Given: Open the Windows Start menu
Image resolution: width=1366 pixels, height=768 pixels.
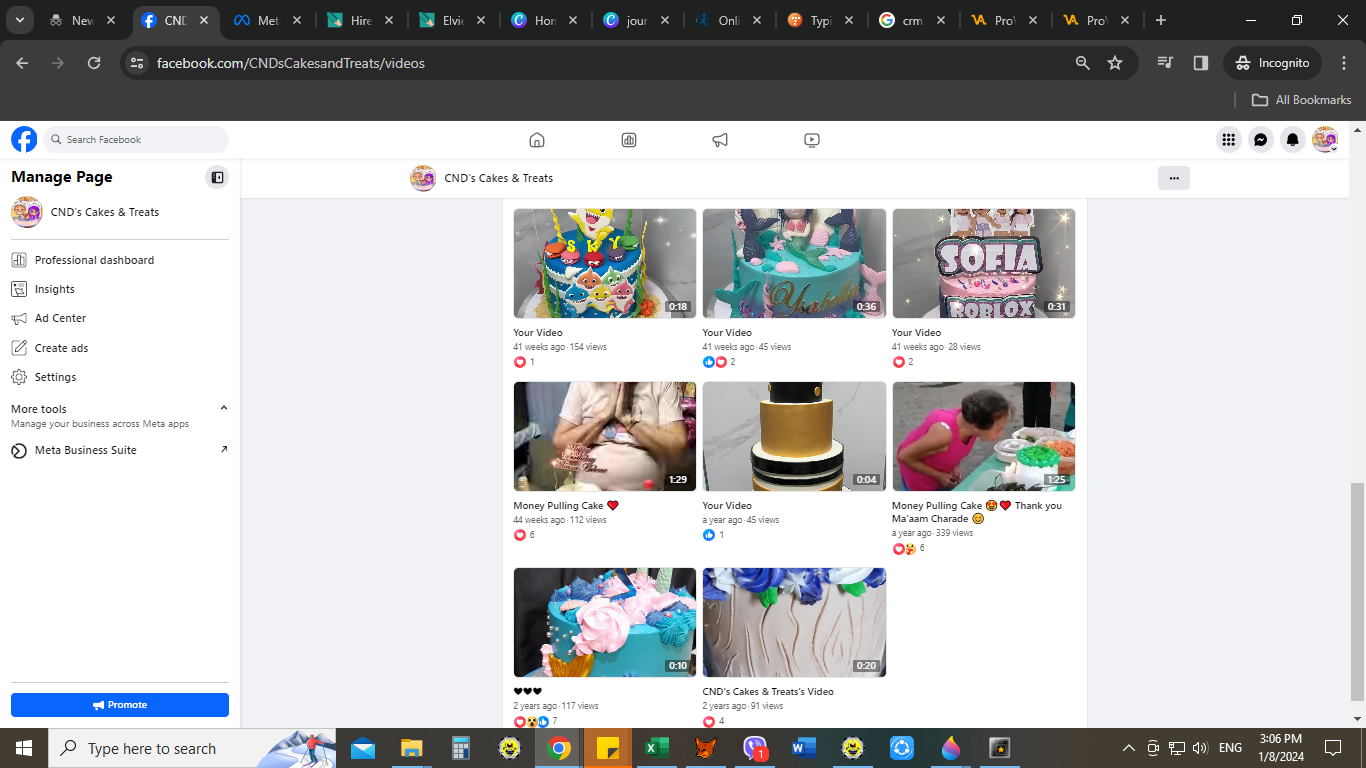Looking at the screenshot, I should 24,748.
